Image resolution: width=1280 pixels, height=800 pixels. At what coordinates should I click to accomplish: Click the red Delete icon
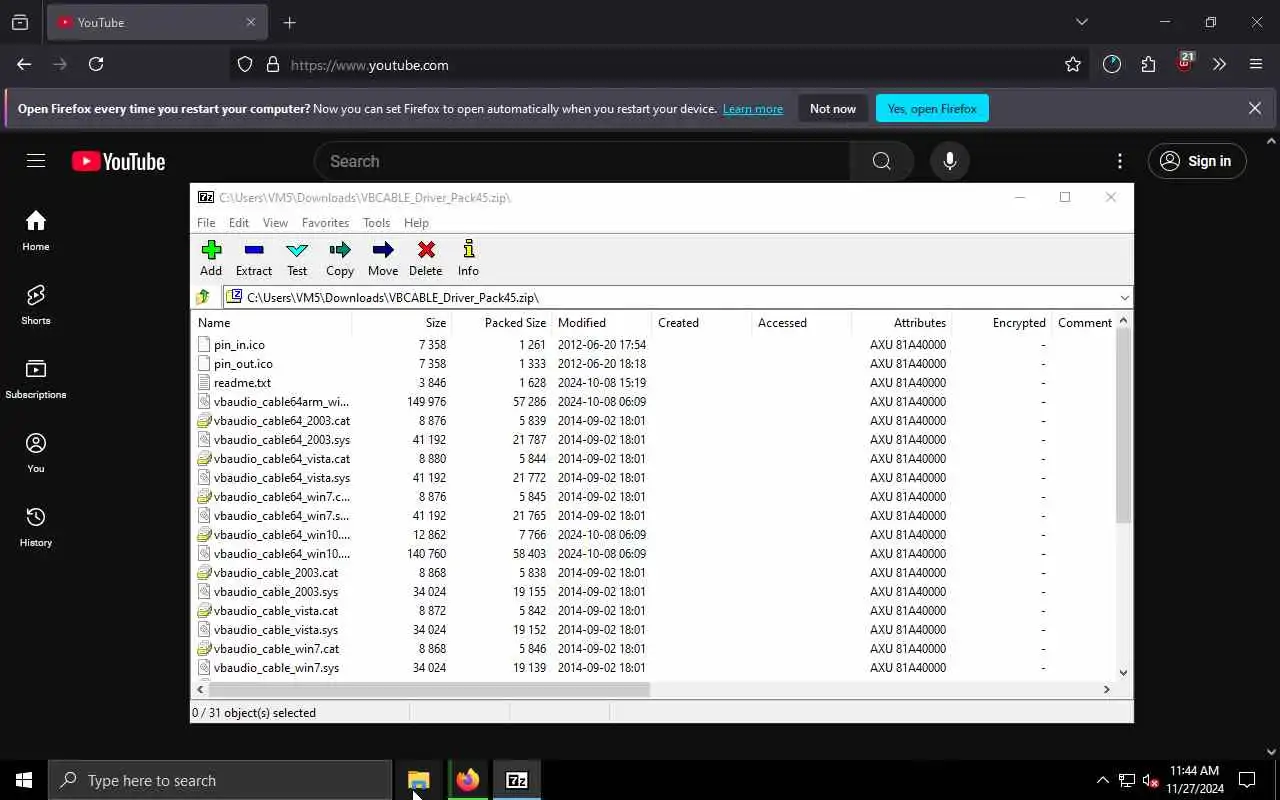point(426,258)
